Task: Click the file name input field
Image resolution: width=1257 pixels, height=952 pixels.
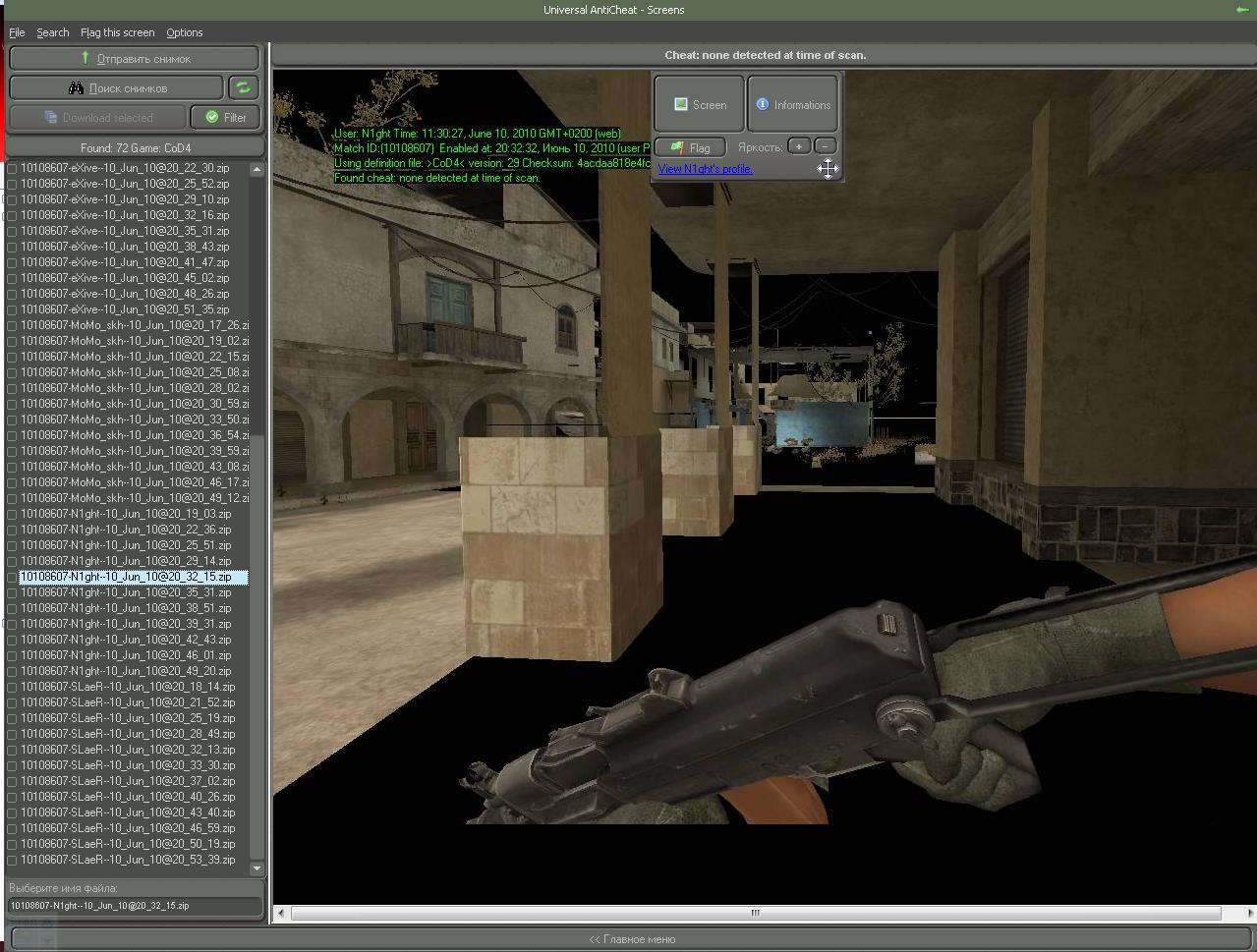Action: click(x=135, y=906)
